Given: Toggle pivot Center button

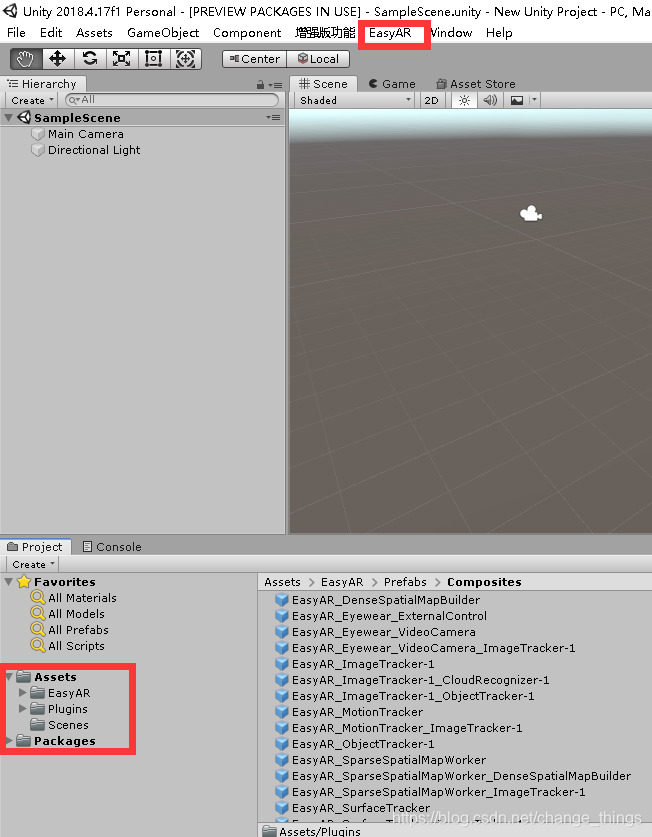Looking at the screenshot, I should point(255,59).
